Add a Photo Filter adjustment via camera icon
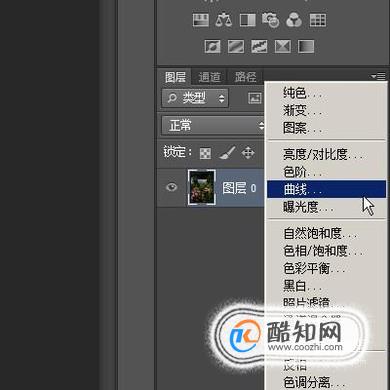The height and width of the screenshot is (390, 390). [270, 20]
